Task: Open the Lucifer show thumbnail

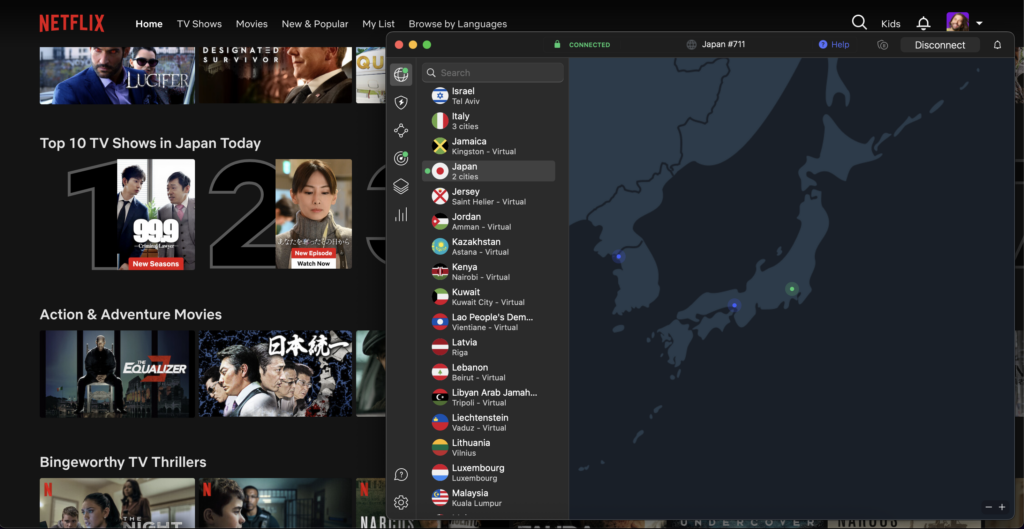Action: pyautogui.click(x=117, y=75)
